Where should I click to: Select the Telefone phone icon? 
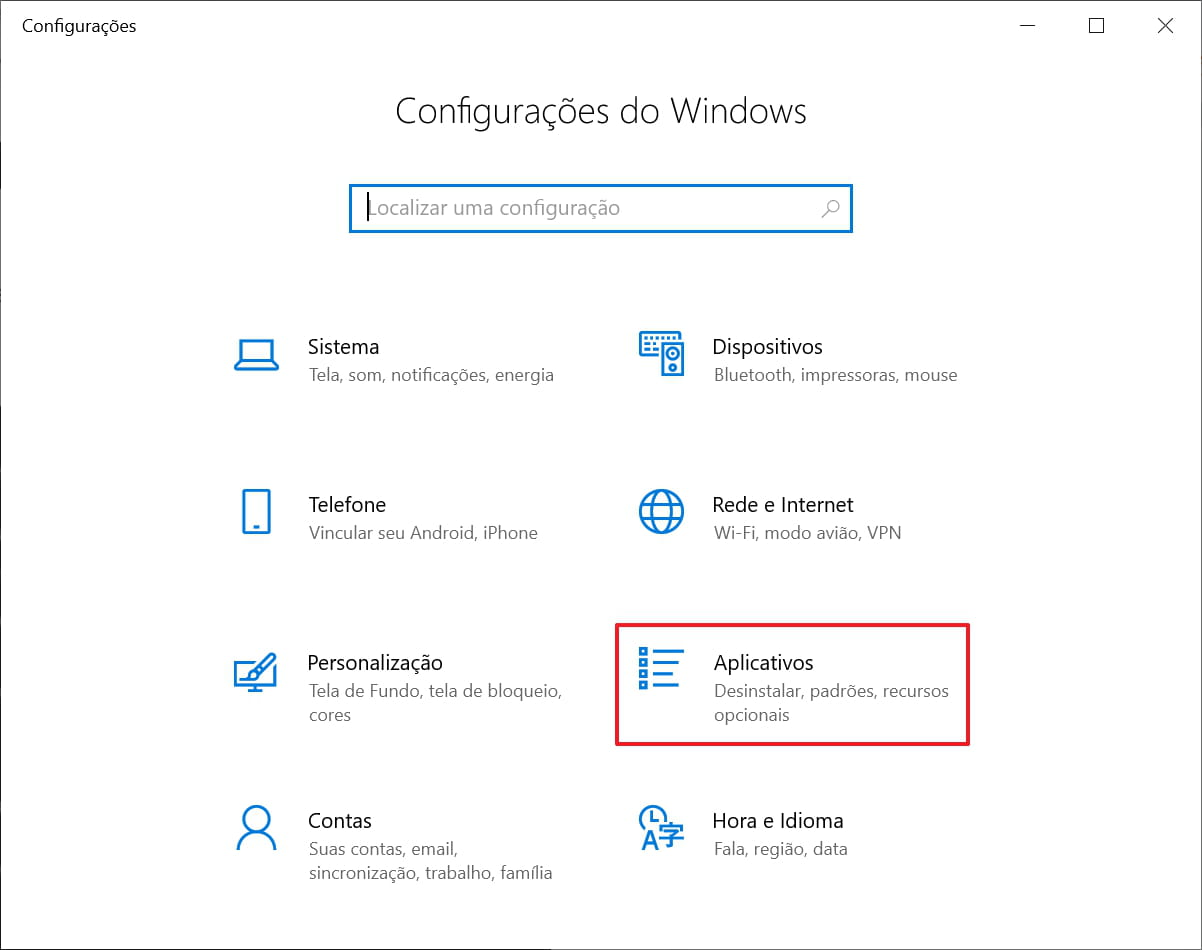tap(256, 512)
